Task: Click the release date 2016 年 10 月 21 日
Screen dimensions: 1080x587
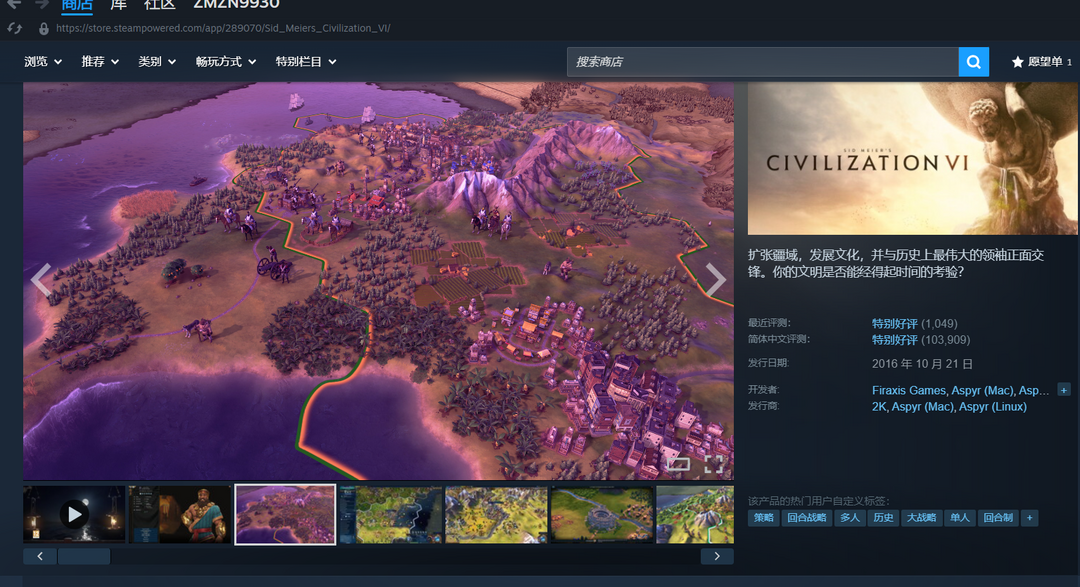Action: coord(922,364)
